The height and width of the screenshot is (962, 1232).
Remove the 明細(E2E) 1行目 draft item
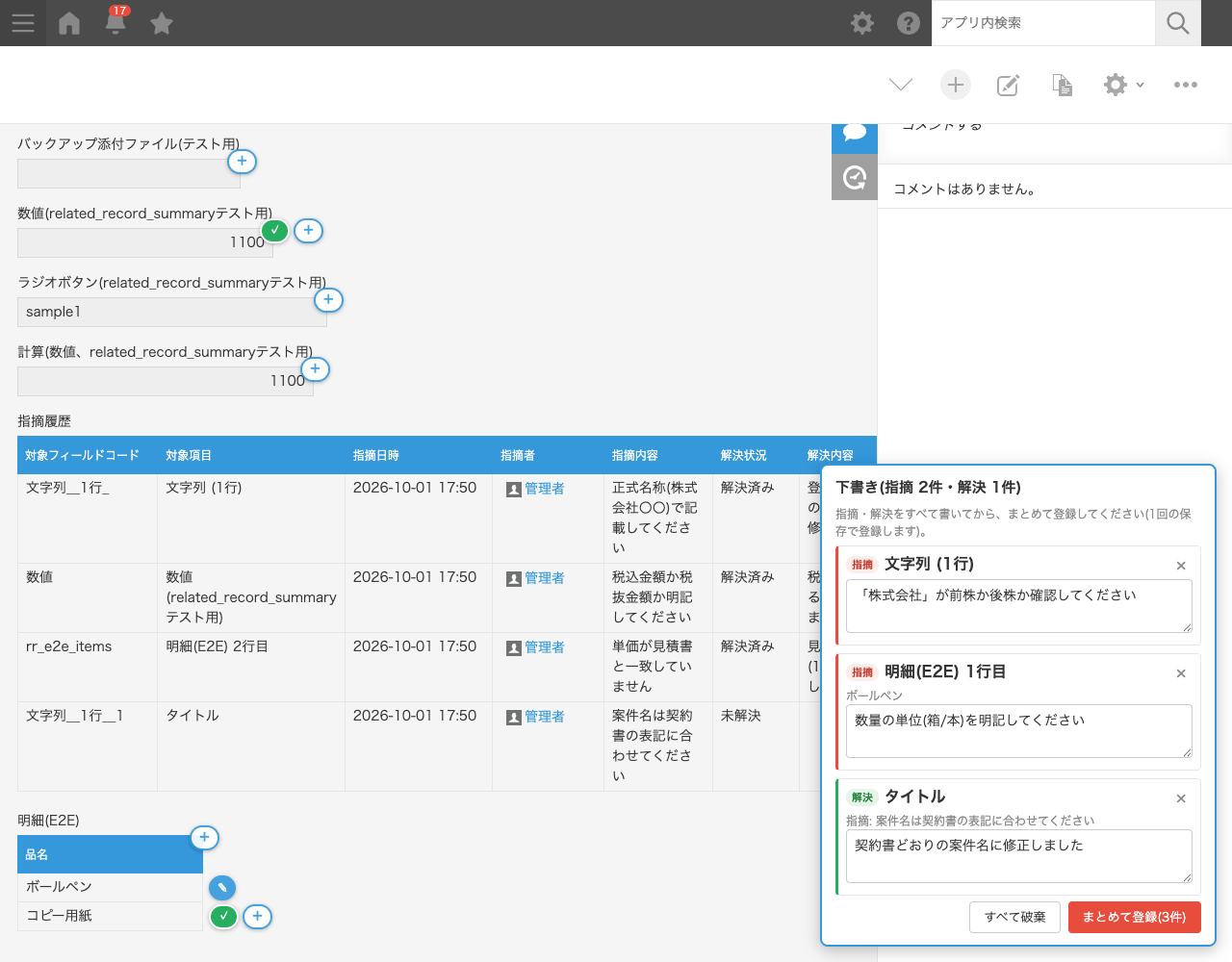[1181, 673]
